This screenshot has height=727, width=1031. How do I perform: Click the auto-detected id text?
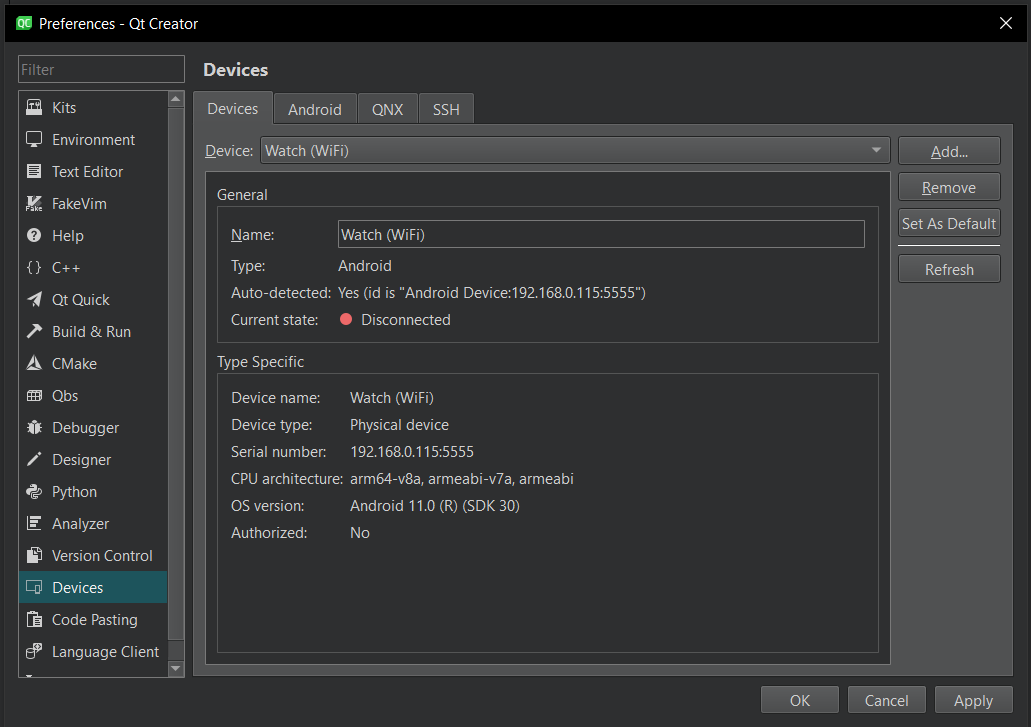click(492, 293)
